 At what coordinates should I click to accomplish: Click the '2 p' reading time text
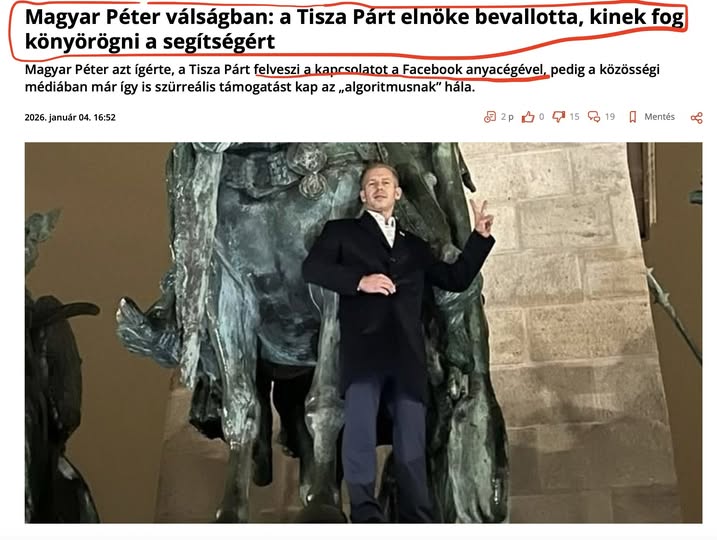coord(507,117)
